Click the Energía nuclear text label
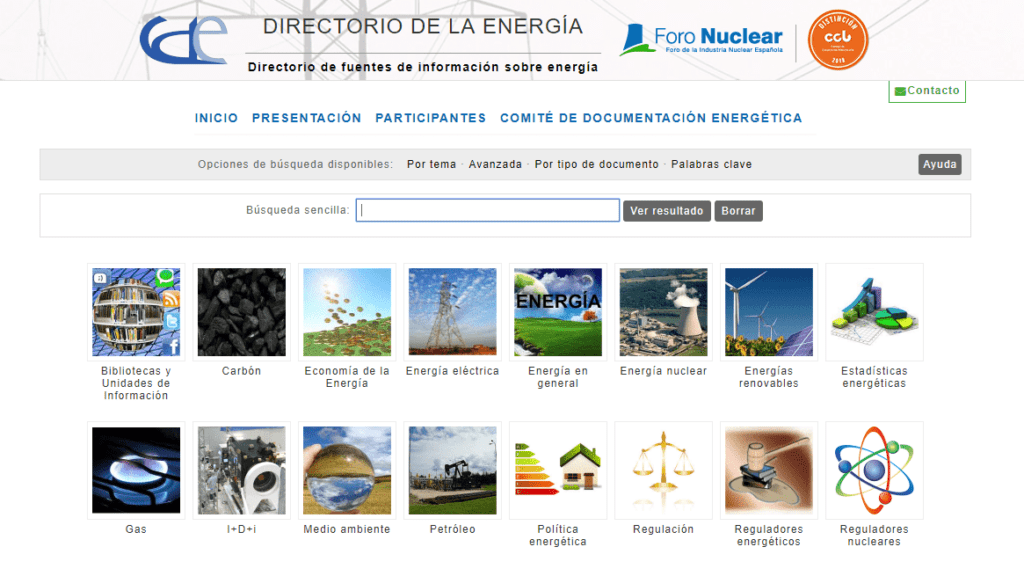1024x576 pixels. [x=664, y=371]
